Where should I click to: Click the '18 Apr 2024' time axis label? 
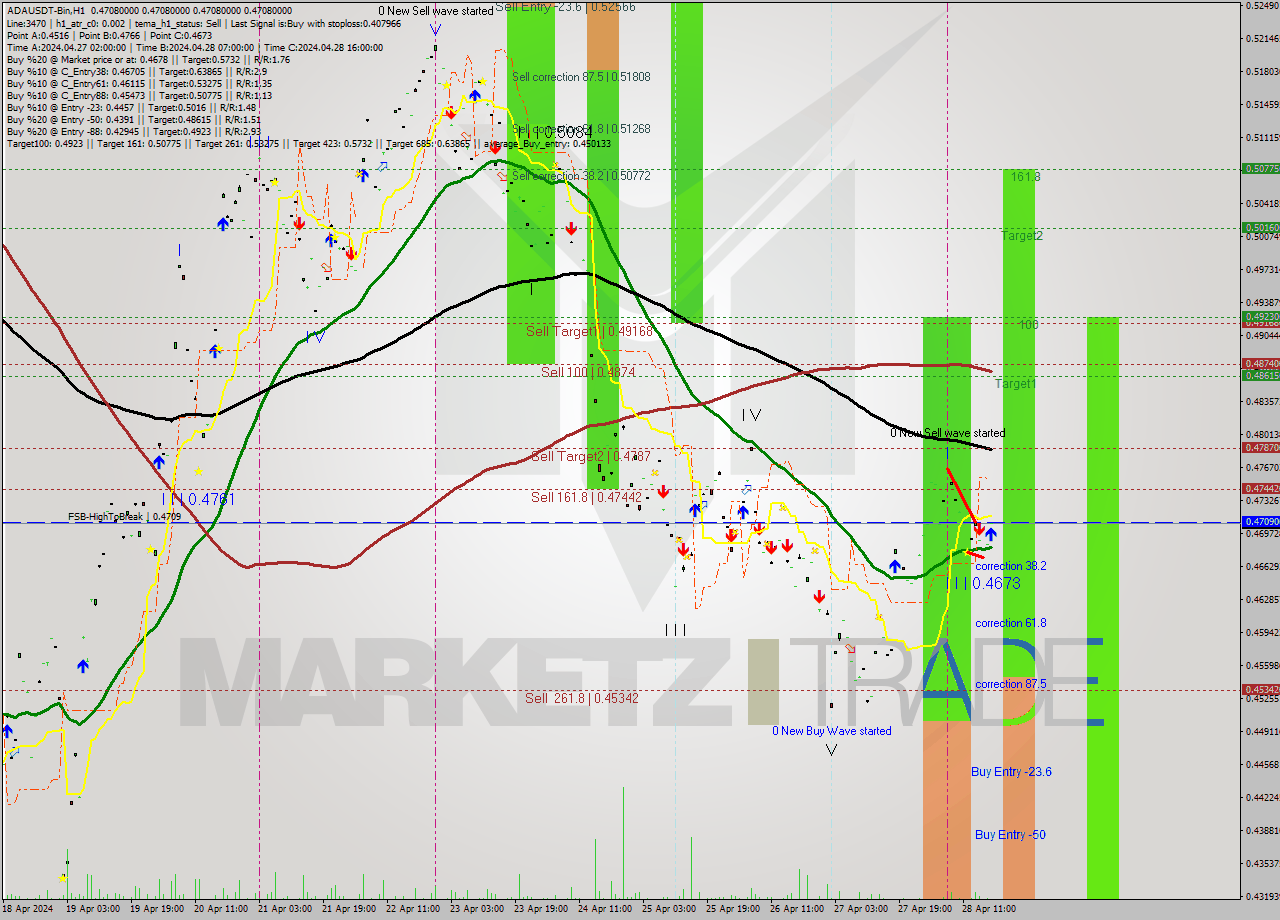click(28, 910)
